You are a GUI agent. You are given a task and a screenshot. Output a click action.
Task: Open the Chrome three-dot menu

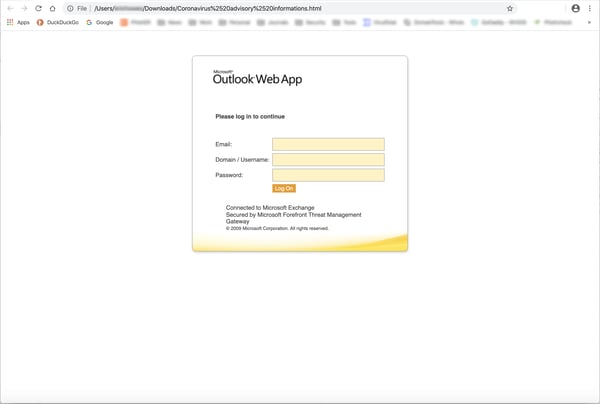pyautogui.click(x=590, y=8)
